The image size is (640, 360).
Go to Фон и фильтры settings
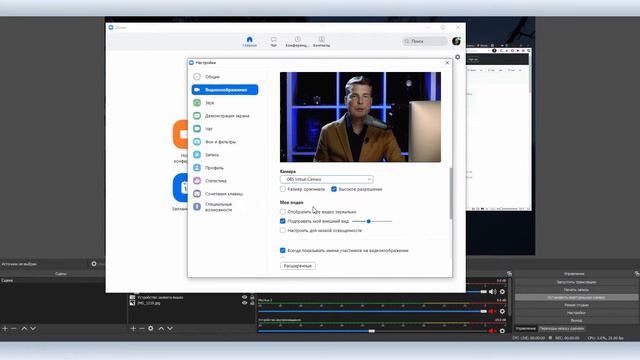tap(224, 142)
